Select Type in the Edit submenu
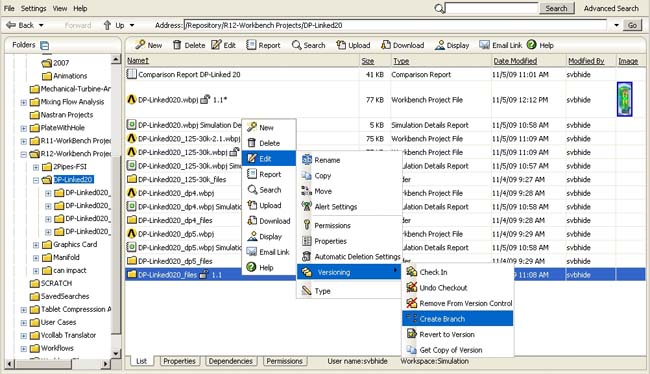The width and height of the screenshot is (650, 374). [x=349, y=291]
